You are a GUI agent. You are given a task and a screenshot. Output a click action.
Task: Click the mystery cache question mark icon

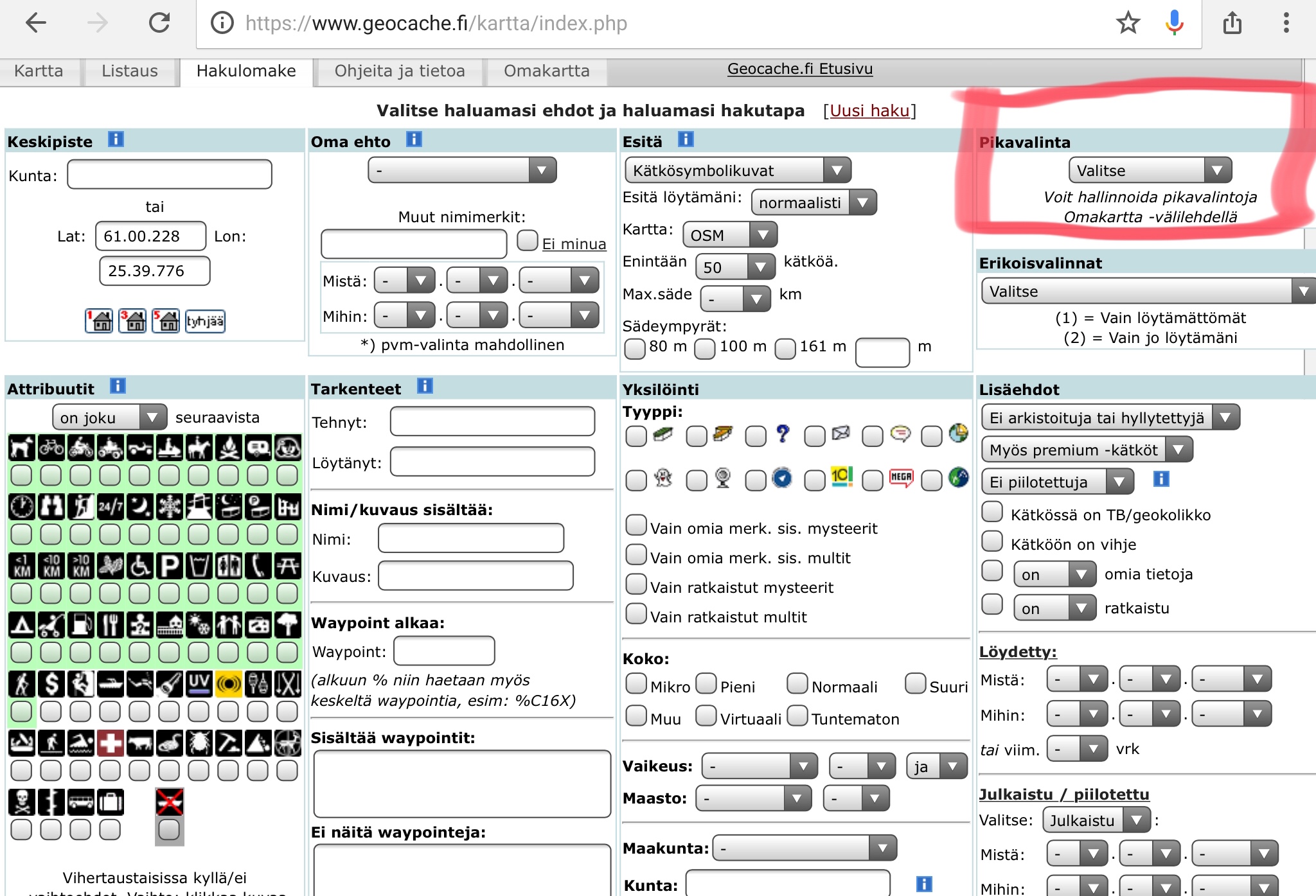tap(782, 434)
